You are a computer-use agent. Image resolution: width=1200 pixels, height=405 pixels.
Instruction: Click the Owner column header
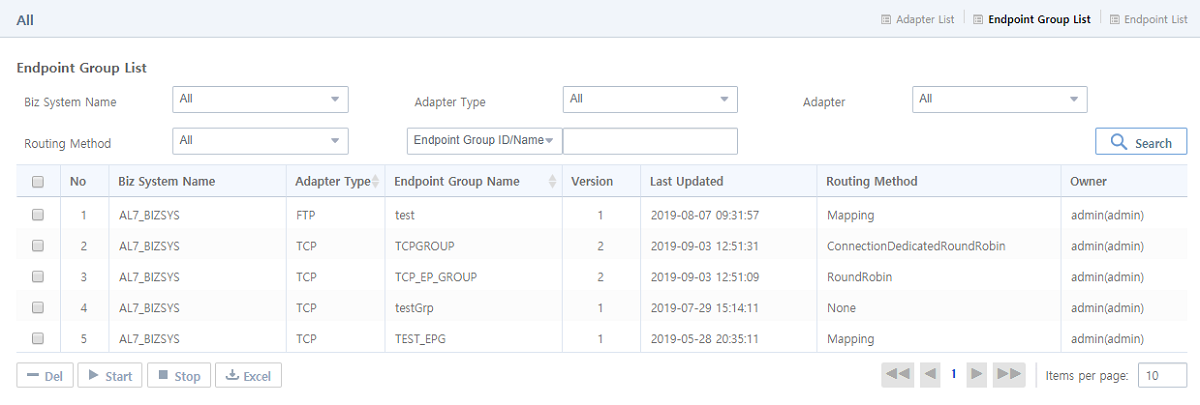click(1088, 182)
